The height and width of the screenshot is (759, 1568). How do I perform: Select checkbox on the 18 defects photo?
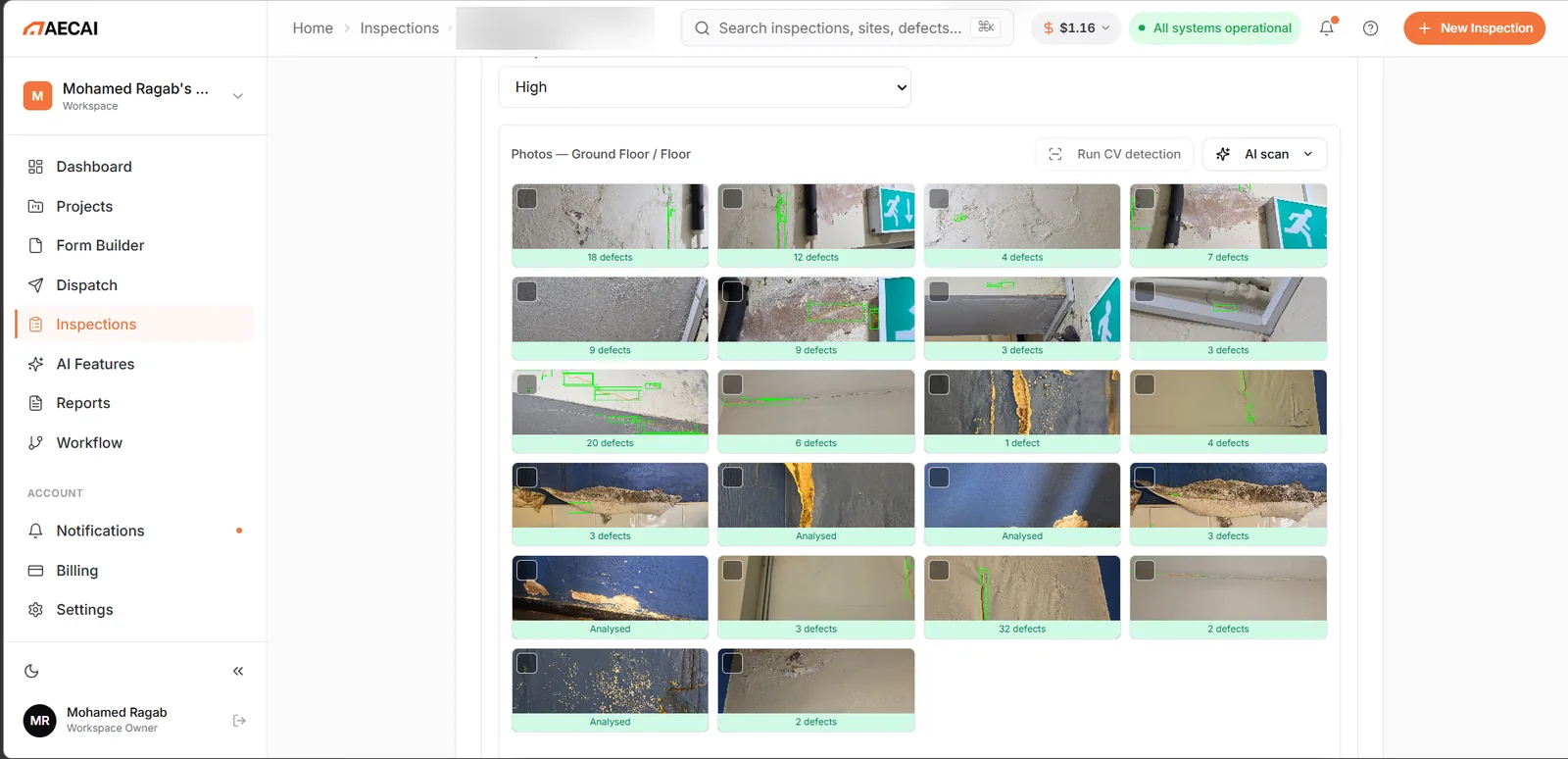click(x=527, y=198)
